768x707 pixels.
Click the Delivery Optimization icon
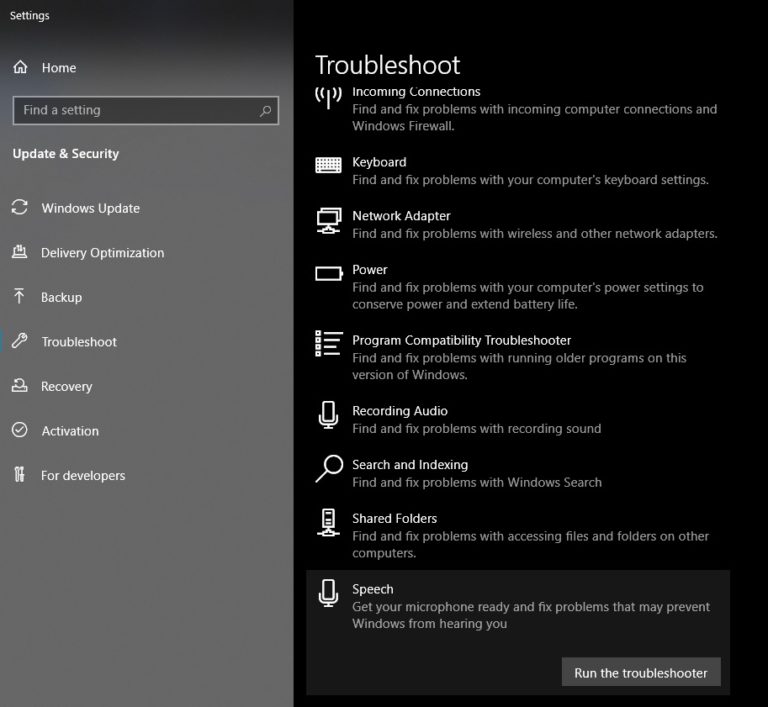[x=20, y=252]
